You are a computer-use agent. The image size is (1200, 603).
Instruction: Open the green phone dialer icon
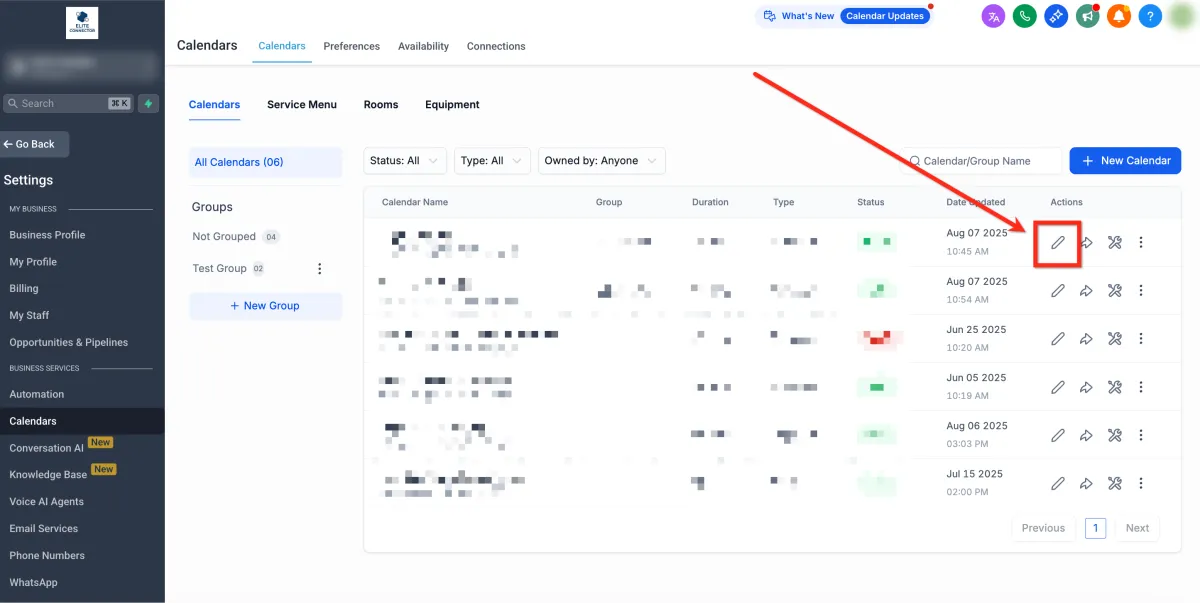pos(1024,16)
